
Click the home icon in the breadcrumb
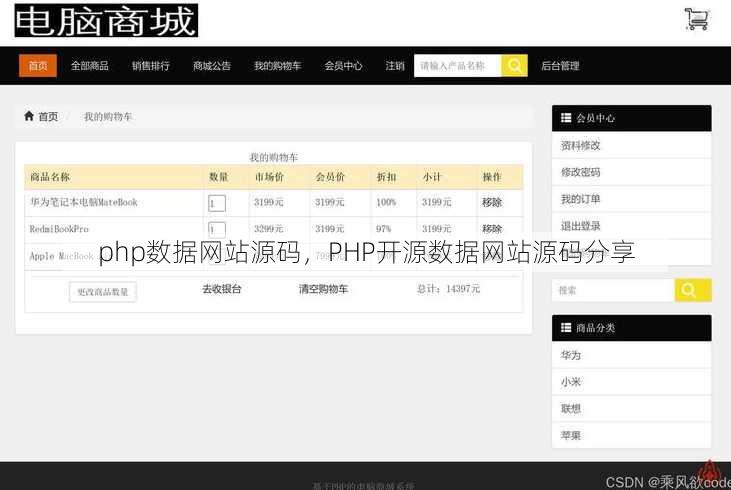point(29,116)
